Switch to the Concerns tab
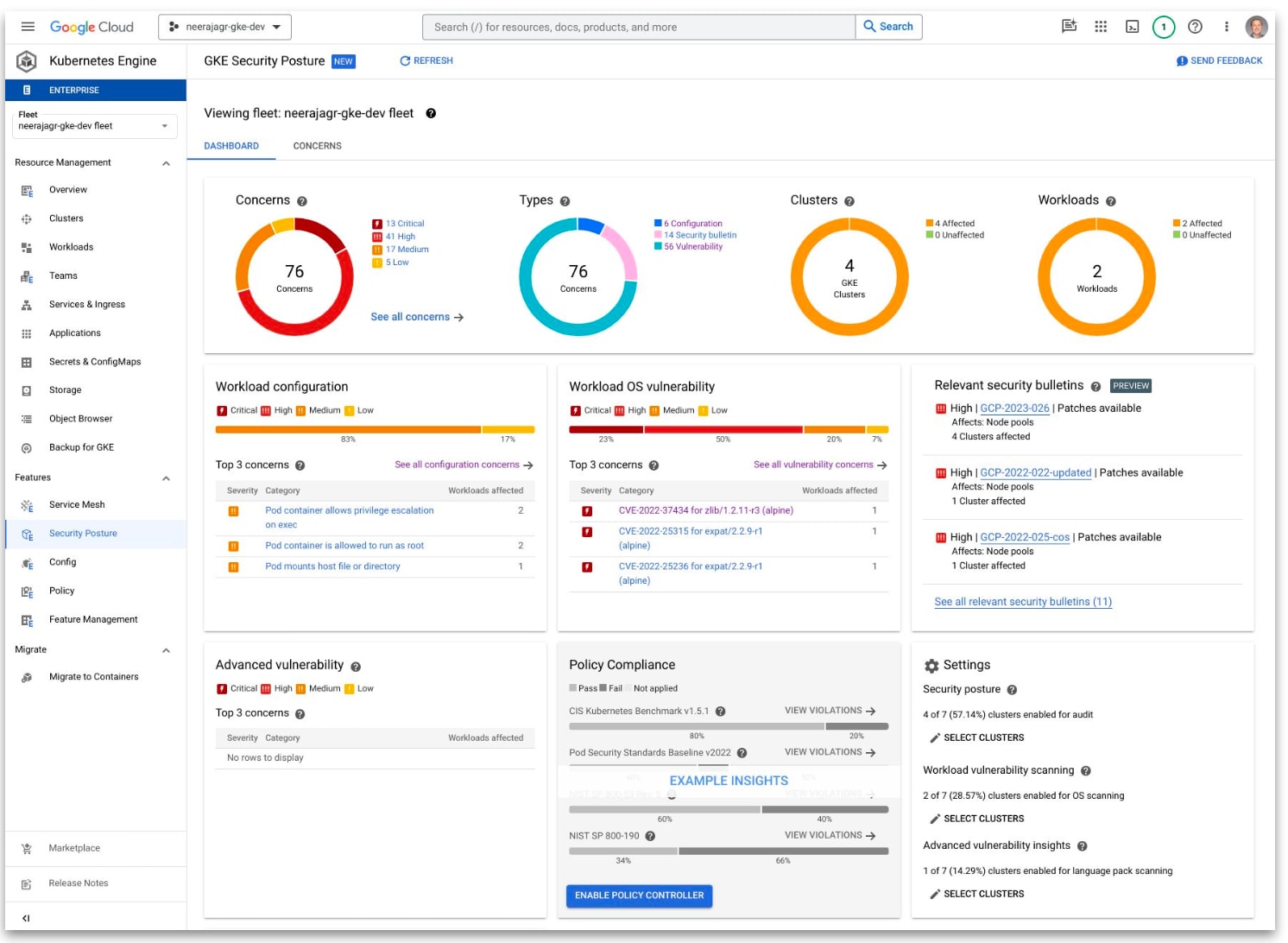 pos(318,146)
